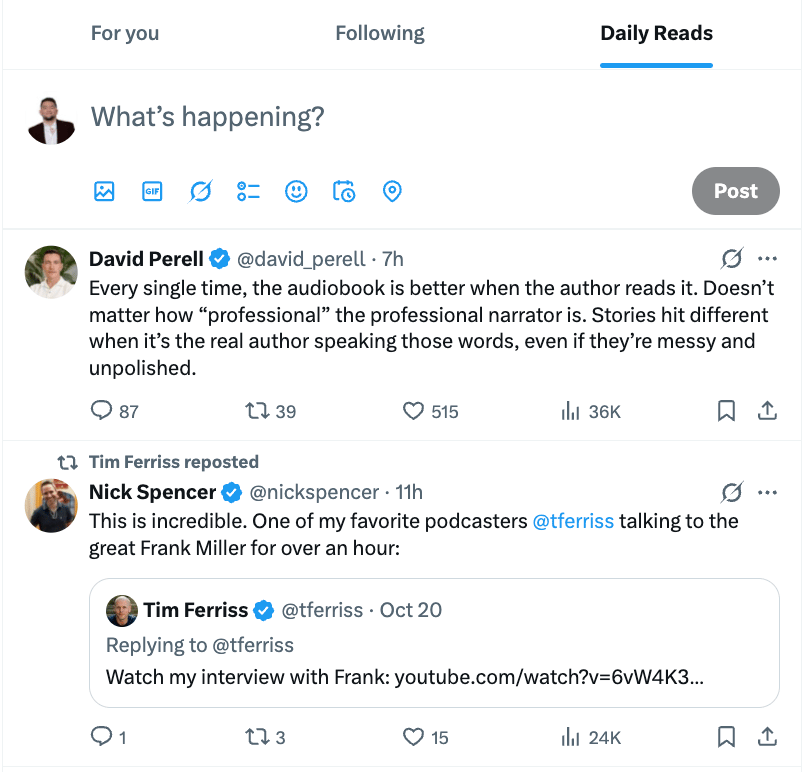The height and width of the screenshot is (772, 810).
Task: Share David Perell's post
Action: (x=768, y=411)
